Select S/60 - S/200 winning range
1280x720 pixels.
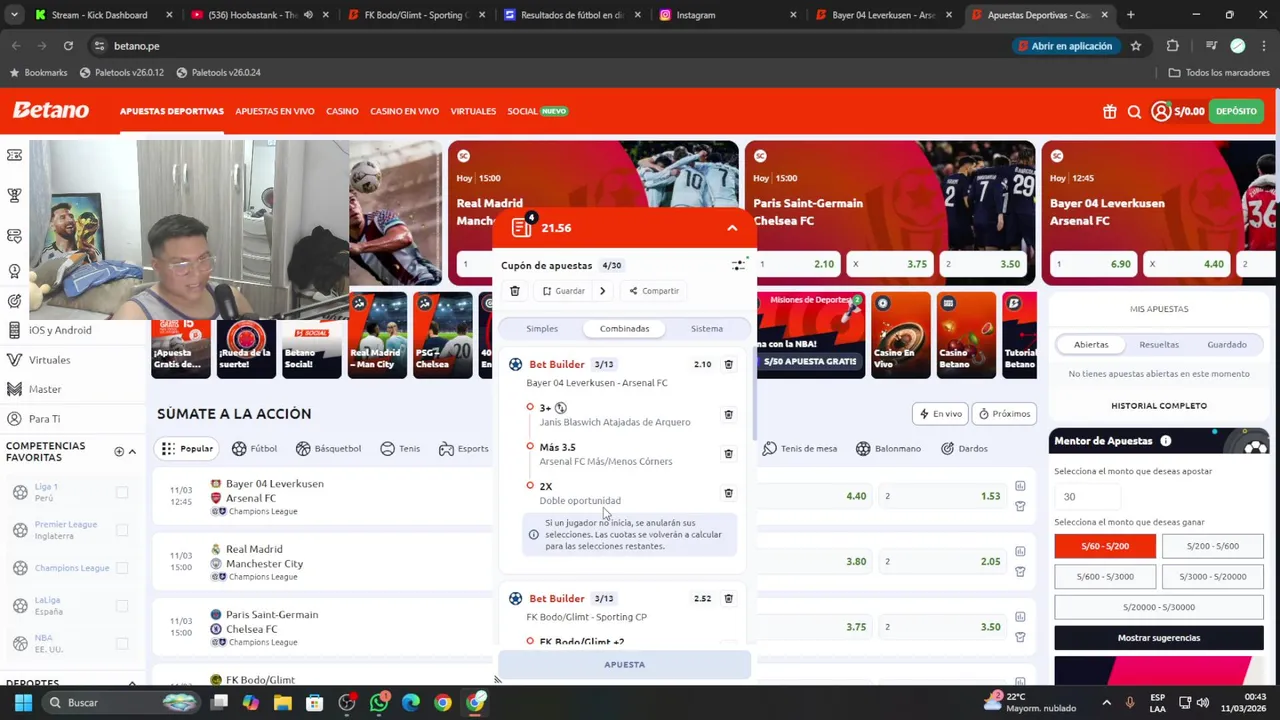(1104, 546)
